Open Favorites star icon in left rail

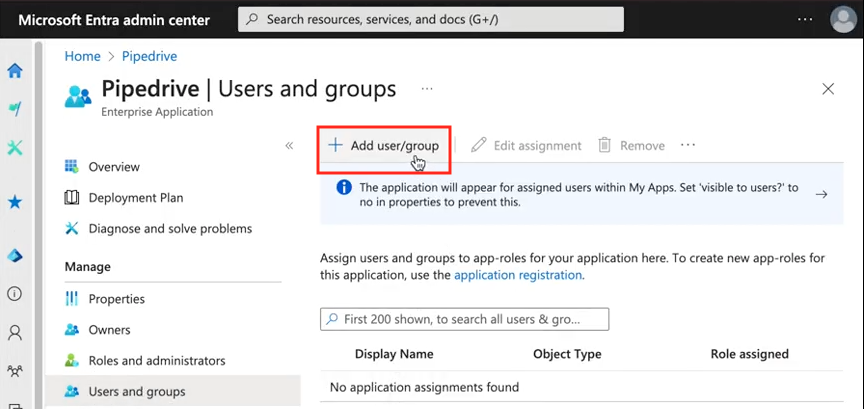click(15, 202)
